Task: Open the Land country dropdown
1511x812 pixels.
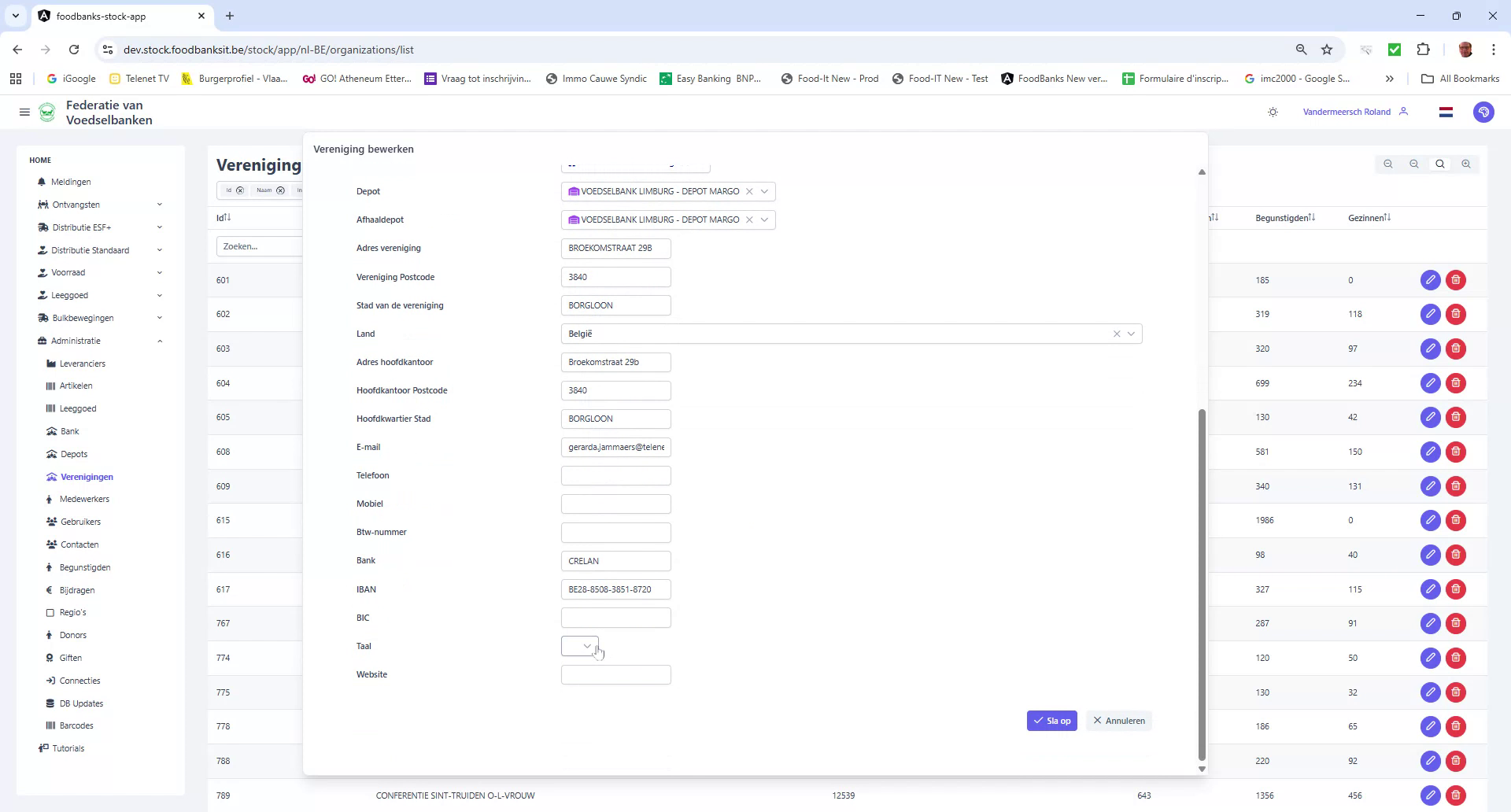Action: (1132, 334)
